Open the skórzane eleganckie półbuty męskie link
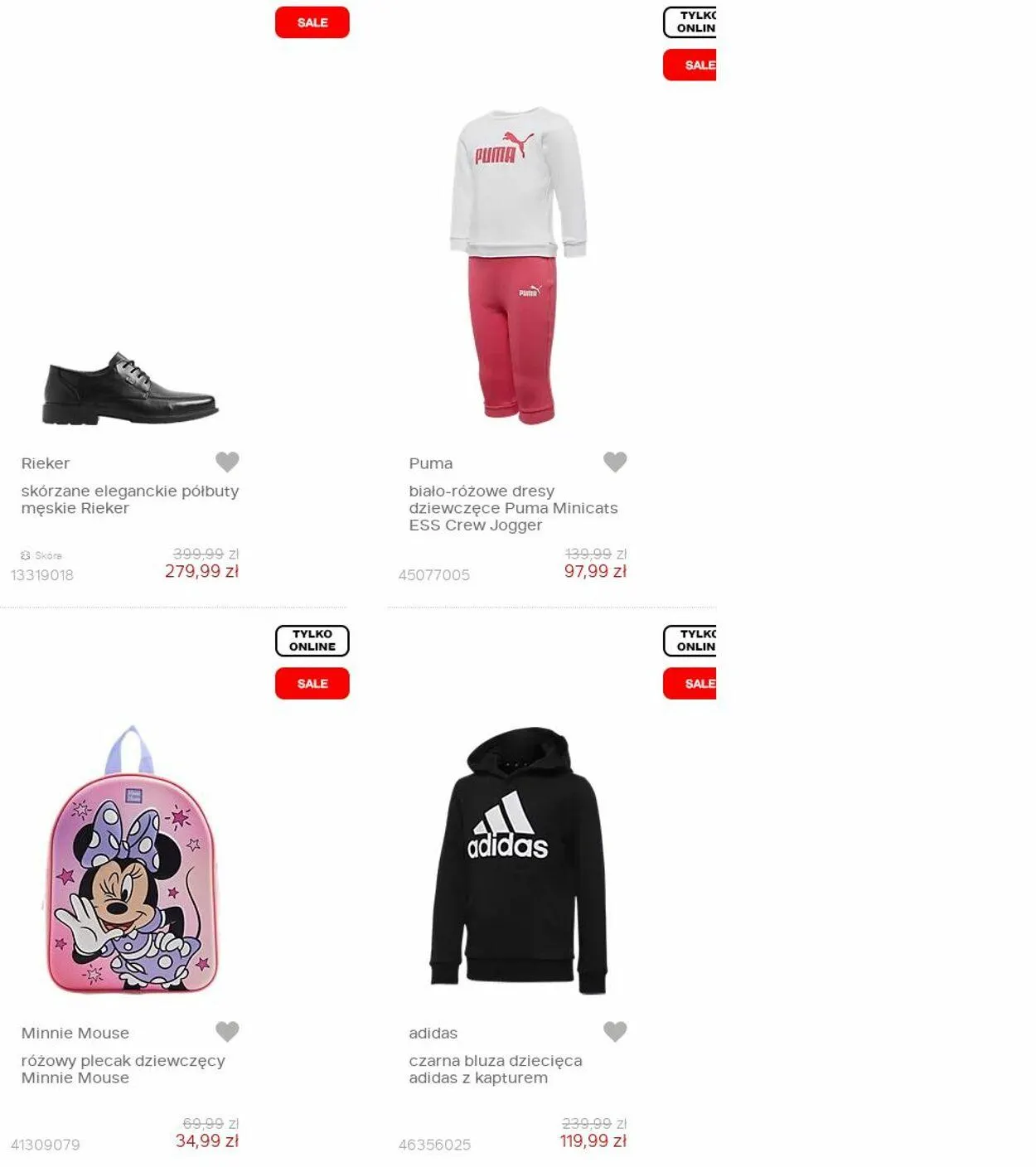This screenshot has height=1167, width=1036. coord(130,499)
